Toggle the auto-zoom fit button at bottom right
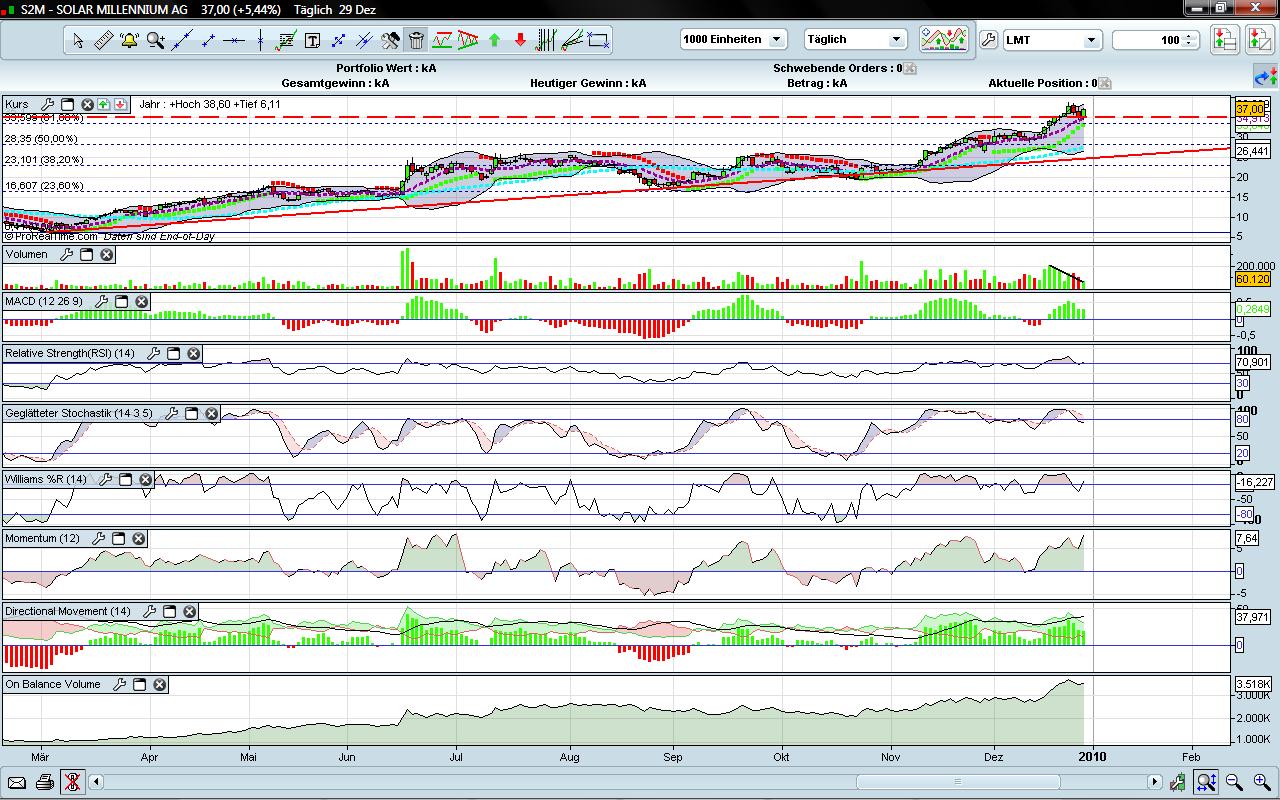1280x800 pixels. [x=1206, y=782]
